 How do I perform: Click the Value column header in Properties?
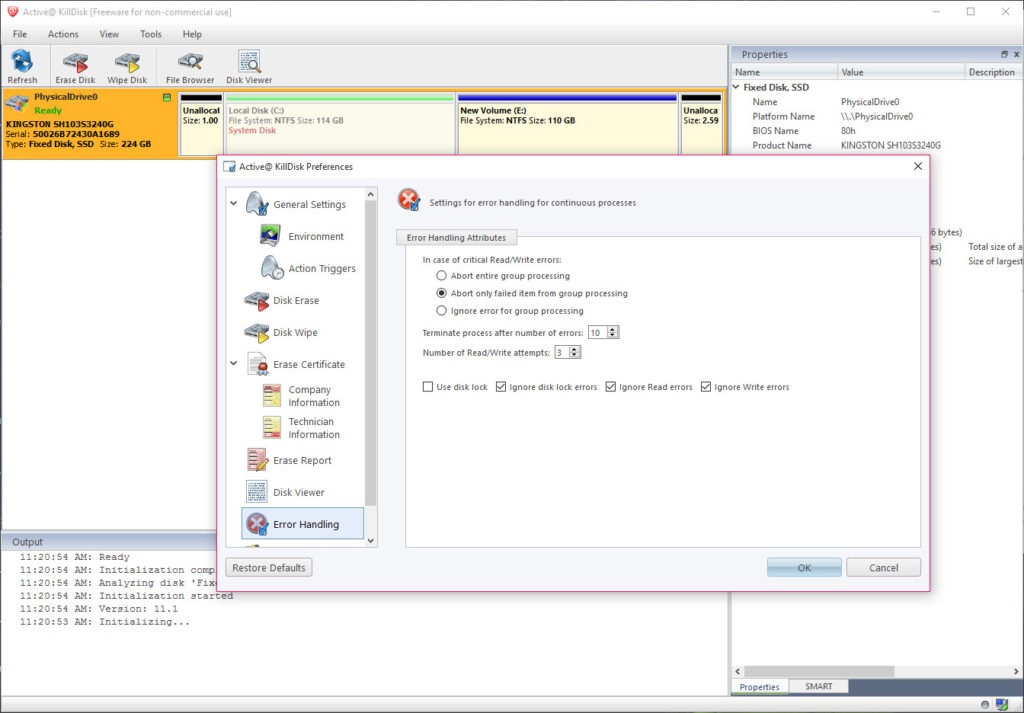(x=901, y=72)
